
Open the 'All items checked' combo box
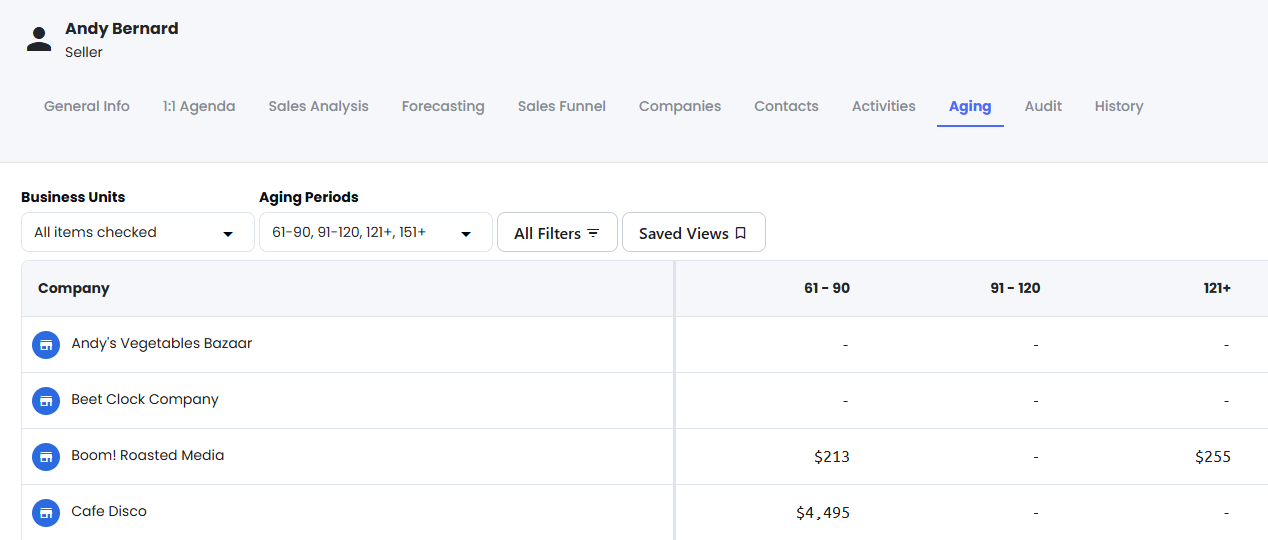point(138,232)
